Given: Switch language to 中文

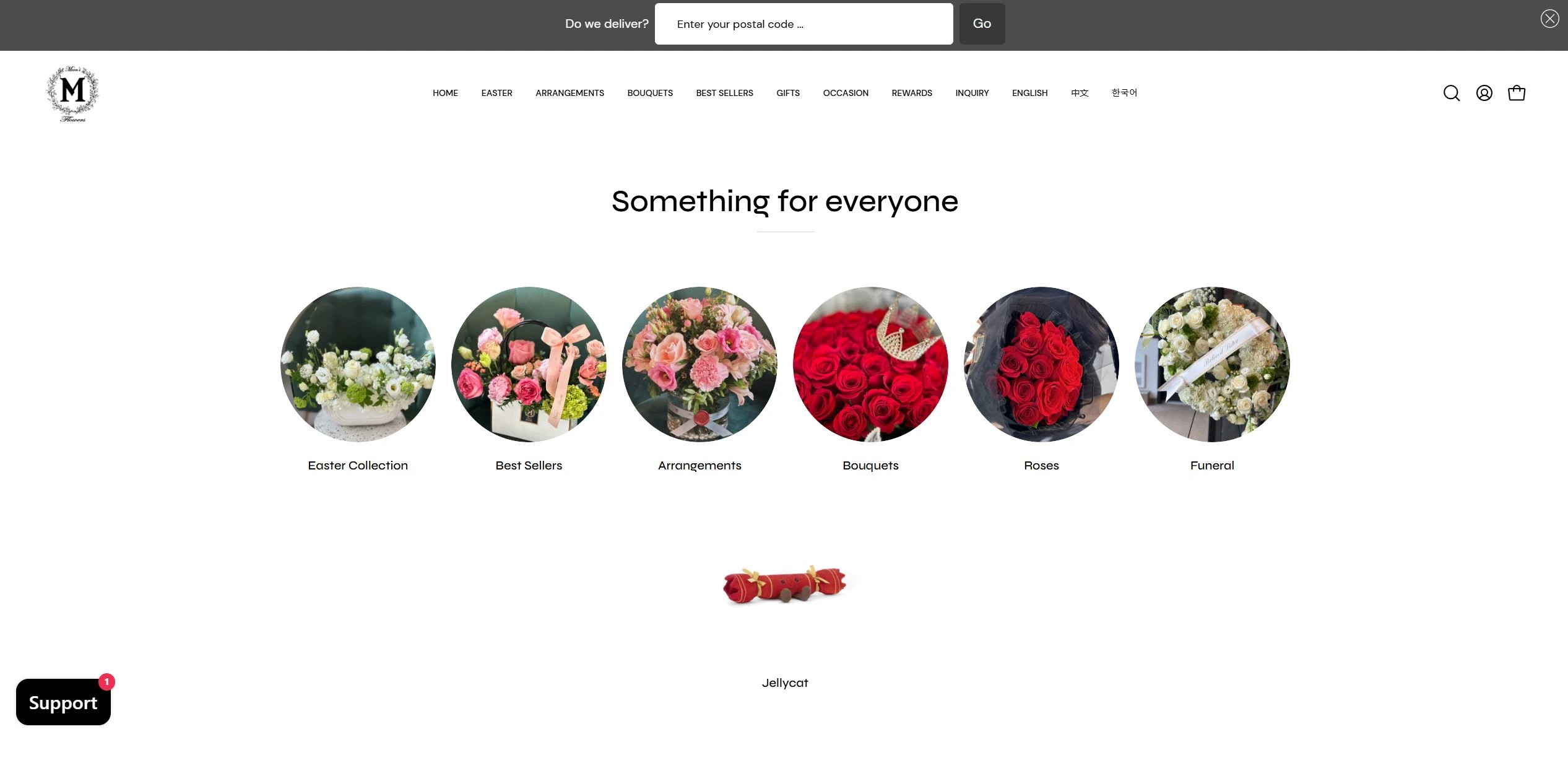Looking at the screenshot, I should (1080, 93).
